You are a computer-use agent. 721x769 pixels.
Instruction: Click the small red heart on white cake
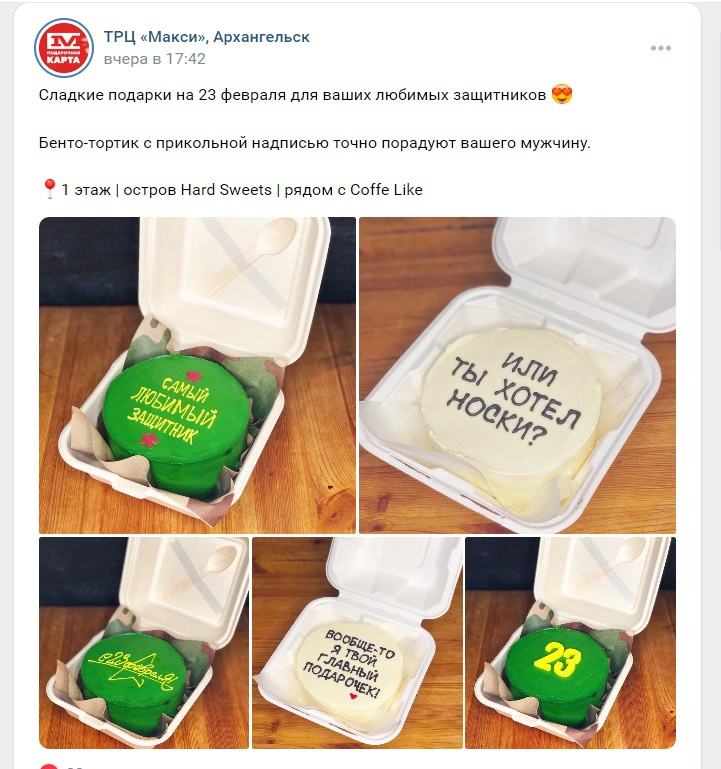point(352,696)
